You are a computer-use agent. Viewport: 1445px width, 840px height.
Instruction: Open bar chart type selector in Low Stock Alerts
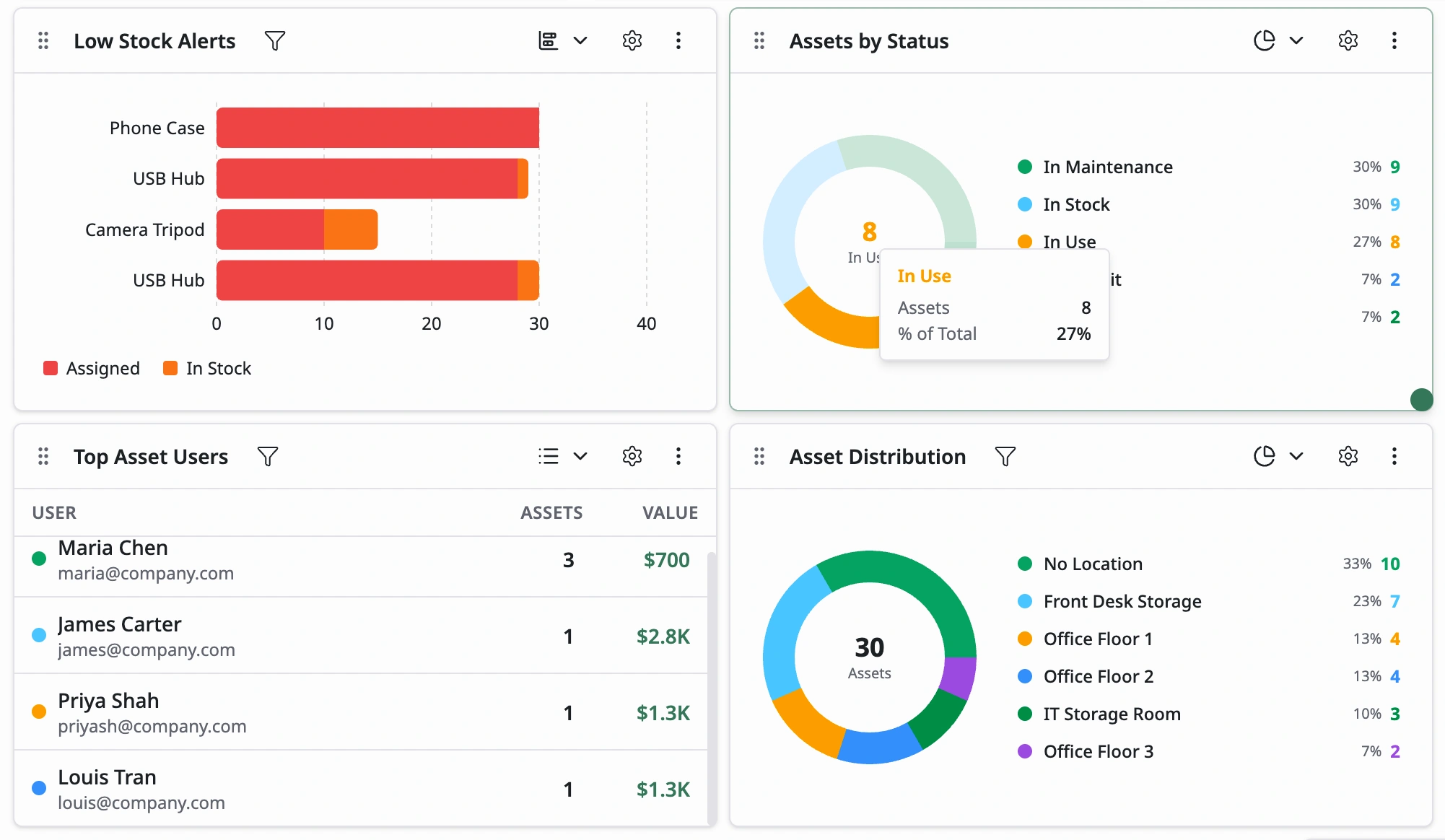549,41
